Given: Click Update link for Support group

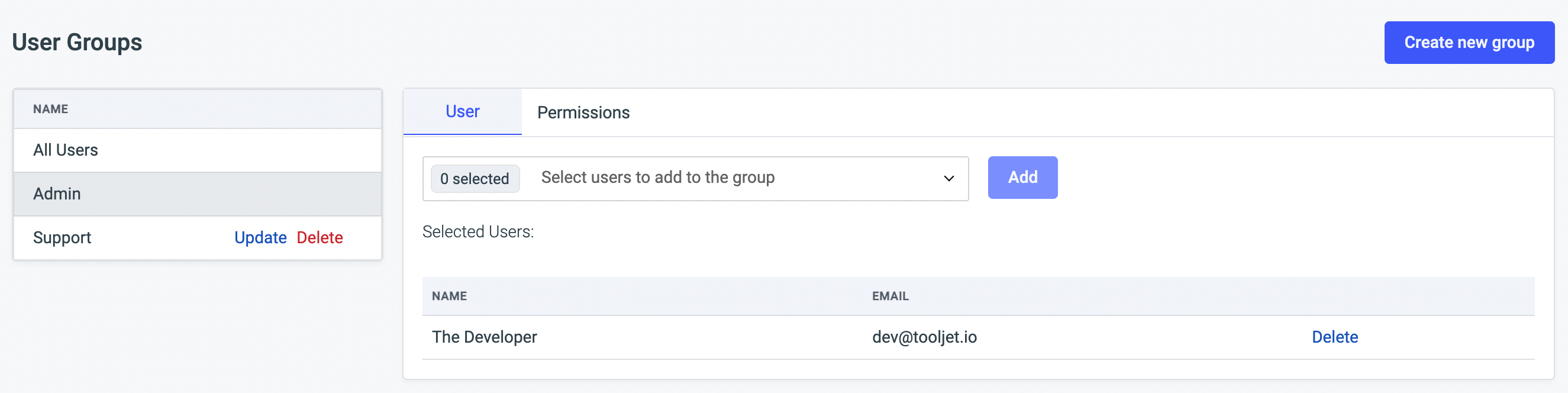Looking at the screenshot, I should pos(260,237).
